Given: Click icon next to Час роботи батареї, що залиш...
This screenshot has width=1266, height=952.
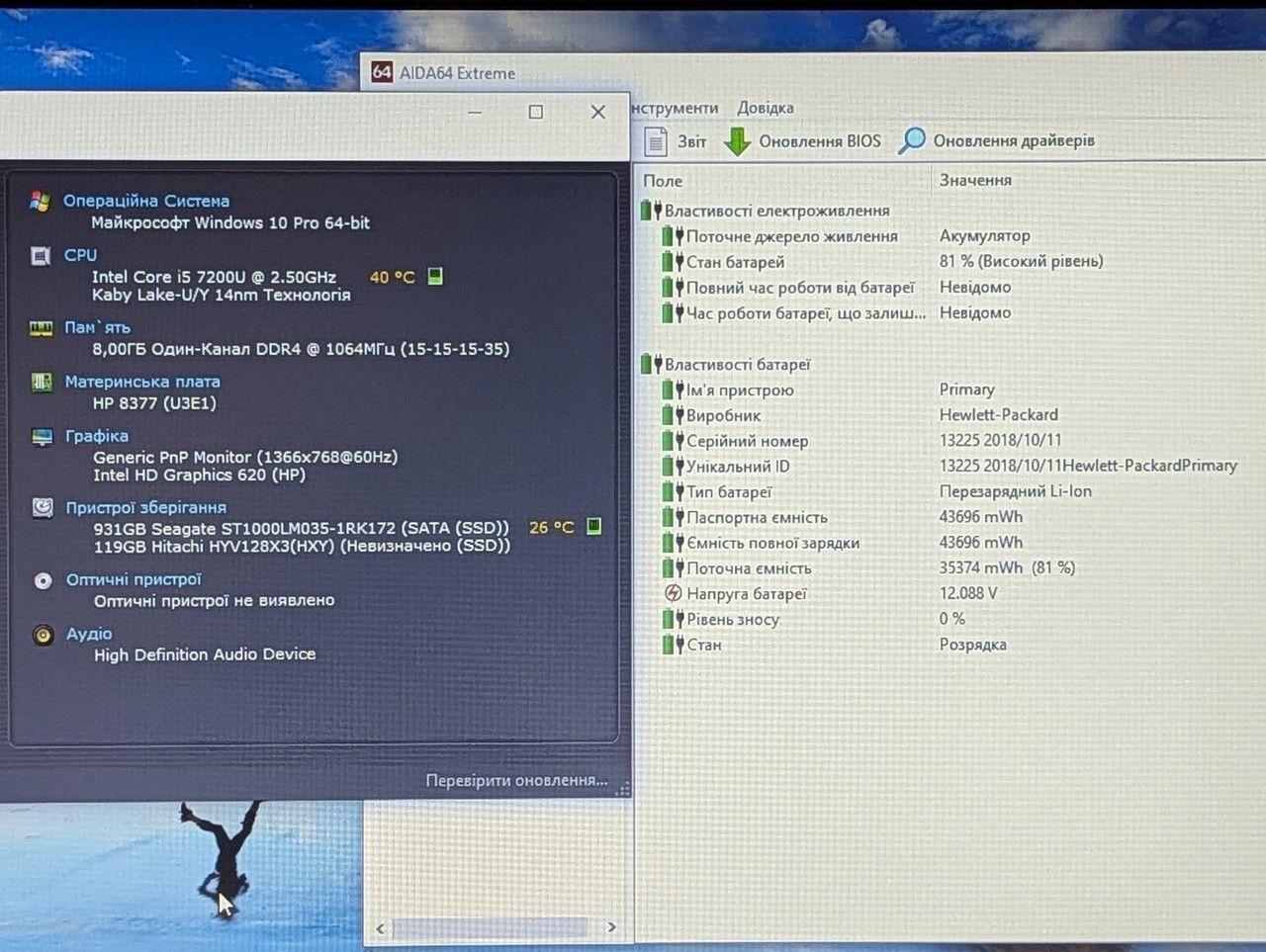Looking at the screenshot, I should click(x=673, y=313).
